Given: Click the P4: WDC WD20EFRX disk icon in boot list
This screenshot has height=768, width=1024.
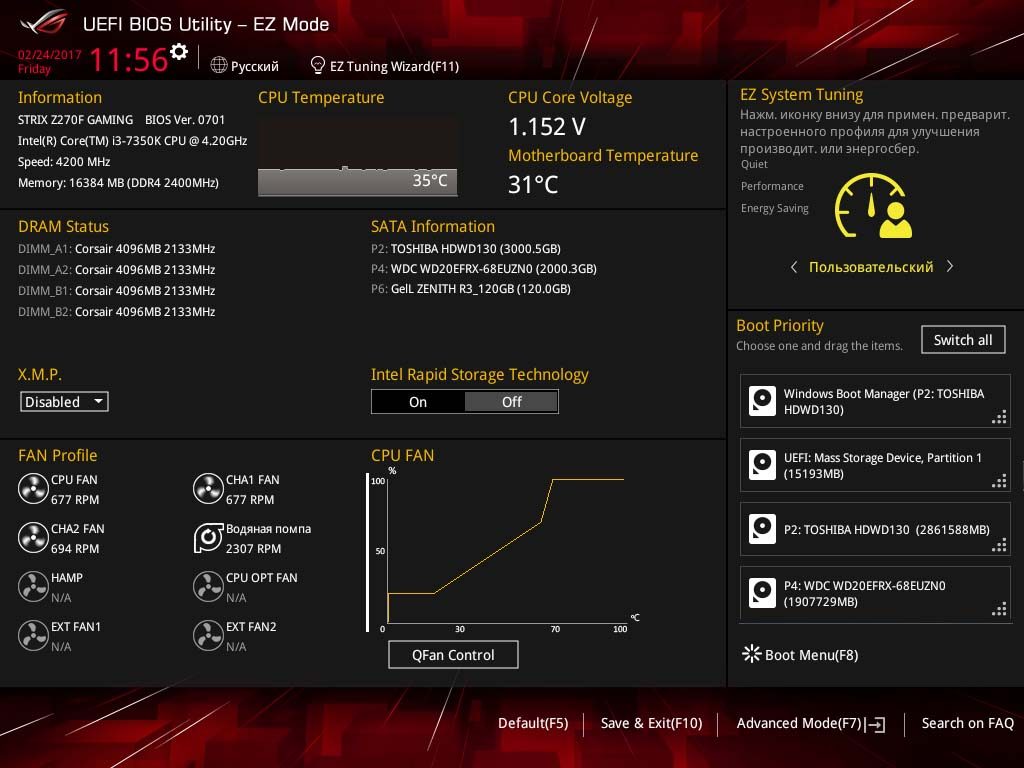Looking at the screenshot, I should point(762,593).
